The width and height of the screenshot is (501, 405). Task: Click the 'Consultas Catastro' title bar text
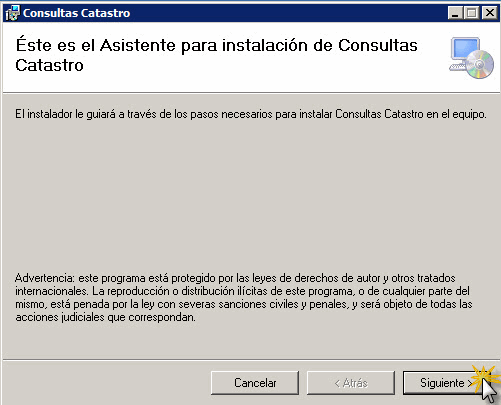[76, 13]
